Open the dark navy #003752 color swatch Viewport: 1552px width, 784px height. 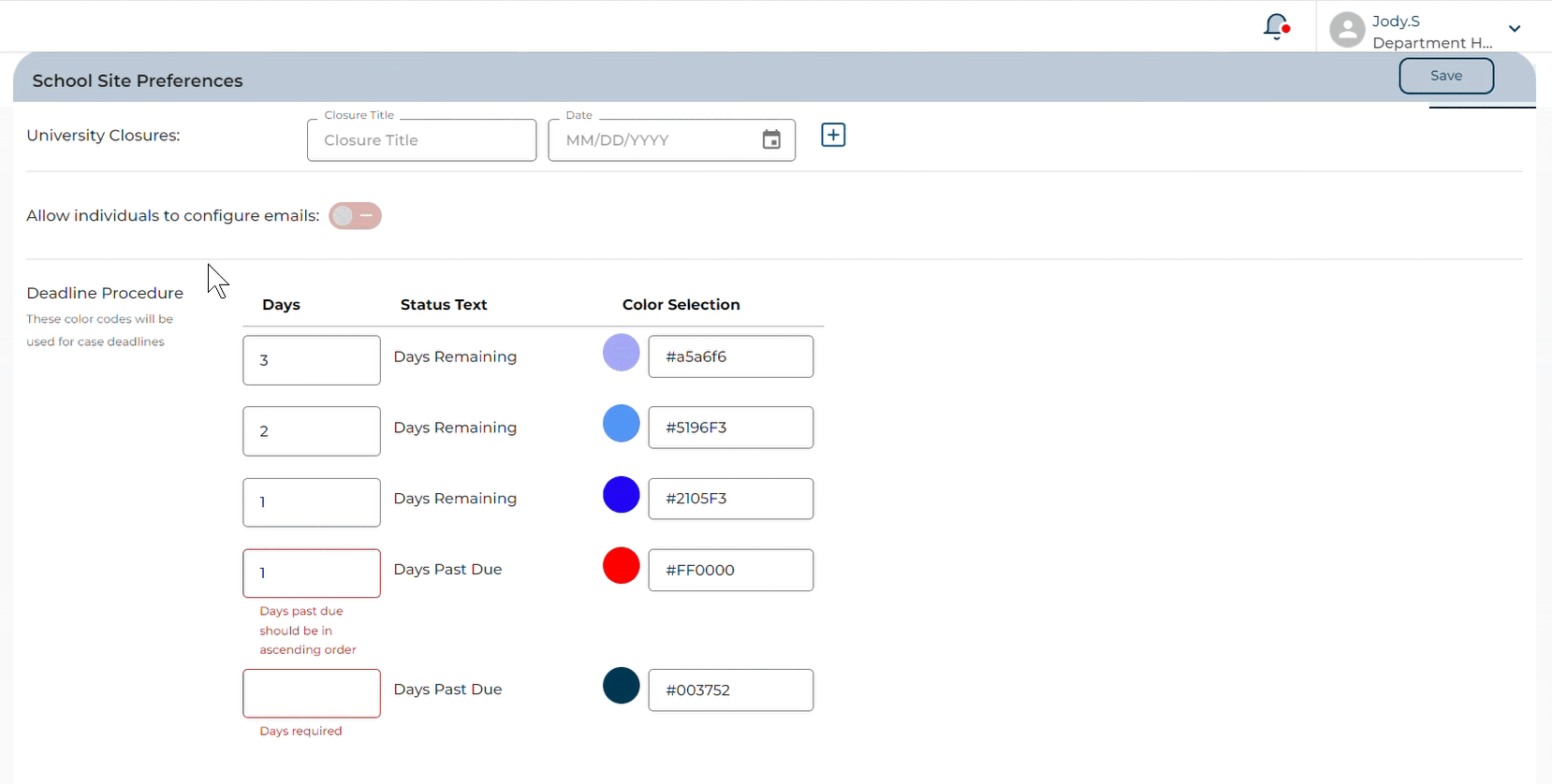622,686
